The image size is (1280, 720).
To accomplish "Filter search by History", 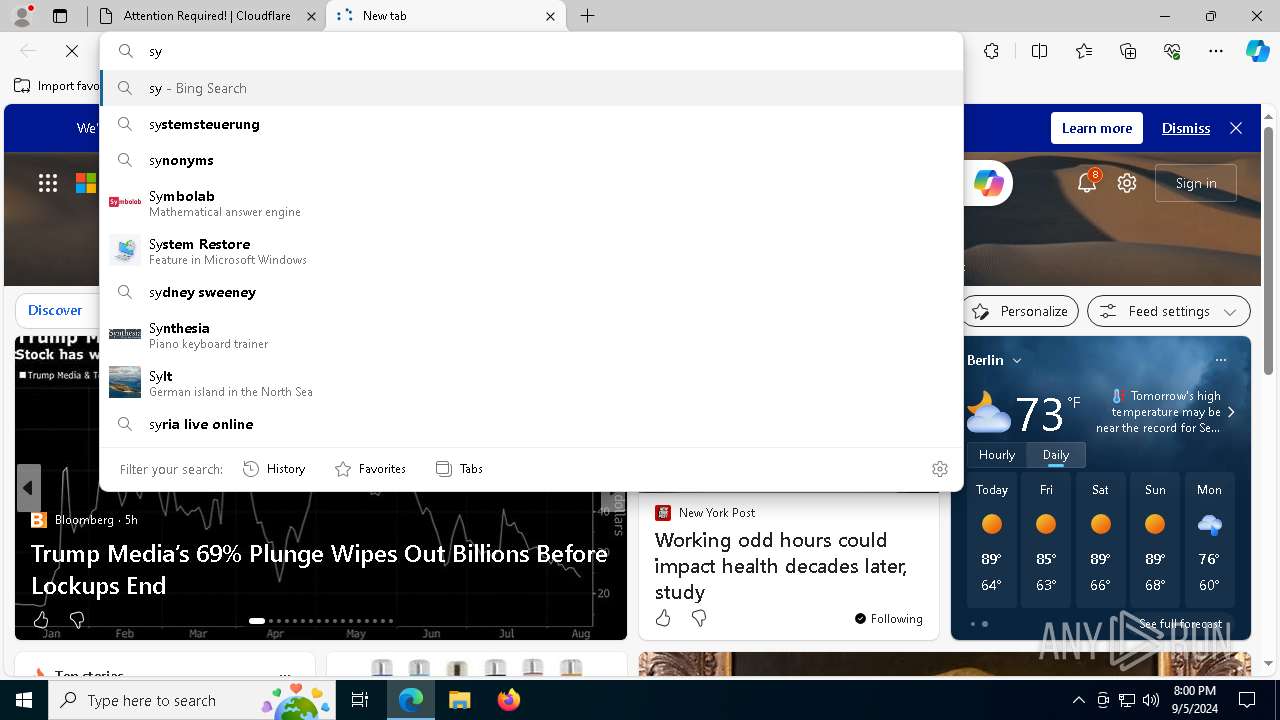I will 274,469.
